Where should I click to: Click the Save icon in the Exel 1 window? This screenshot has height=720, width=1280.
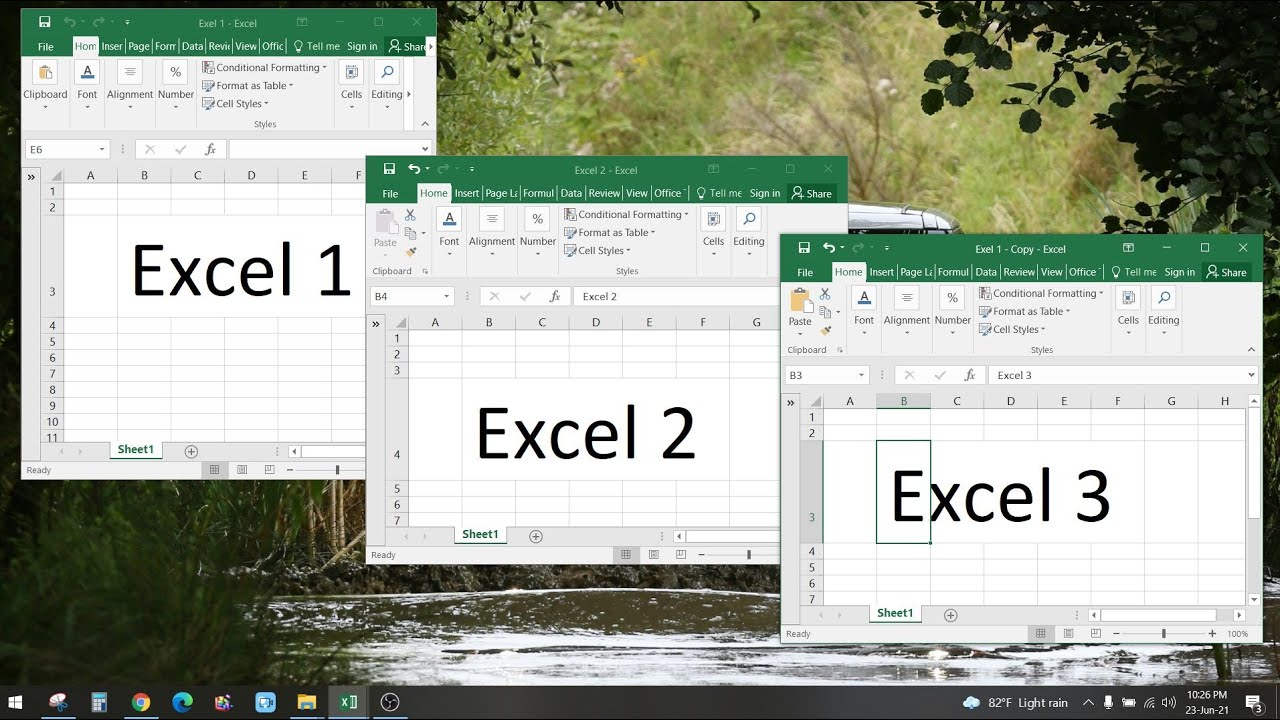[x=44, y=22]
